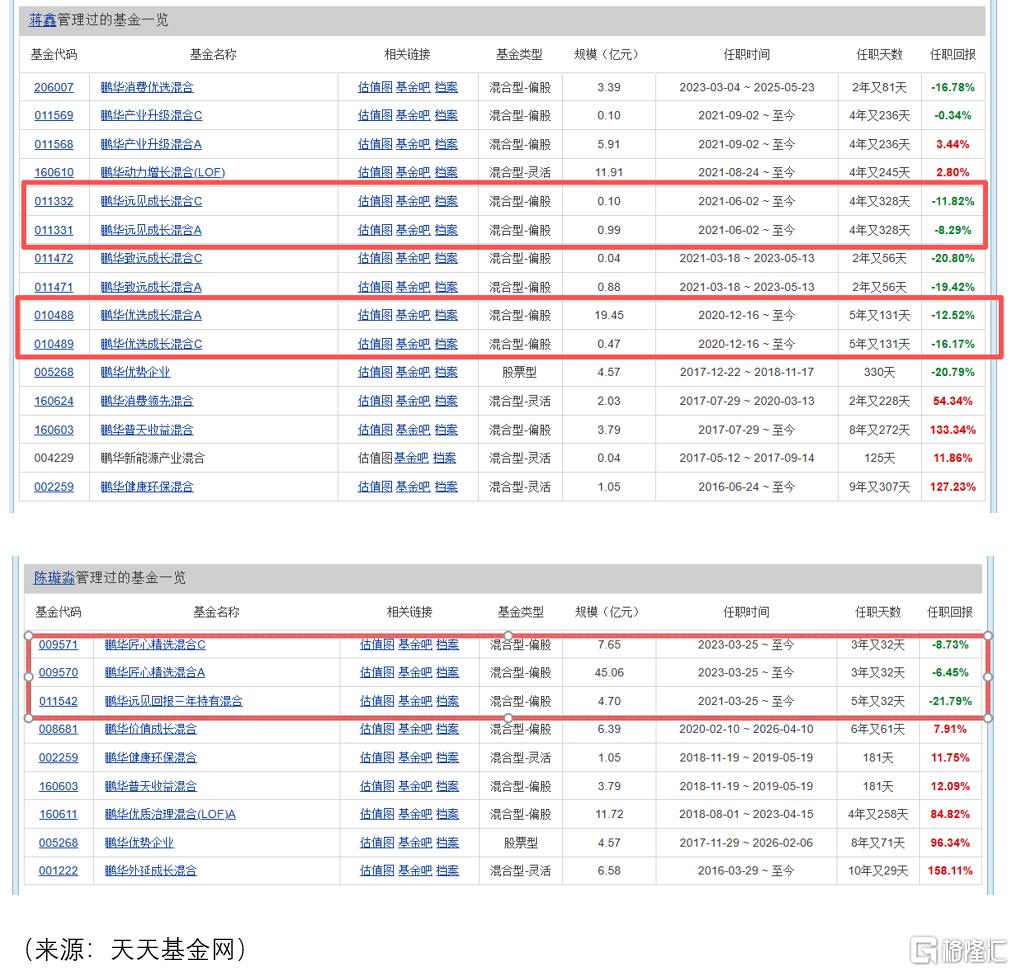Open 档案 link for fund 004229

pyautogui.click(x=444, y=459)
